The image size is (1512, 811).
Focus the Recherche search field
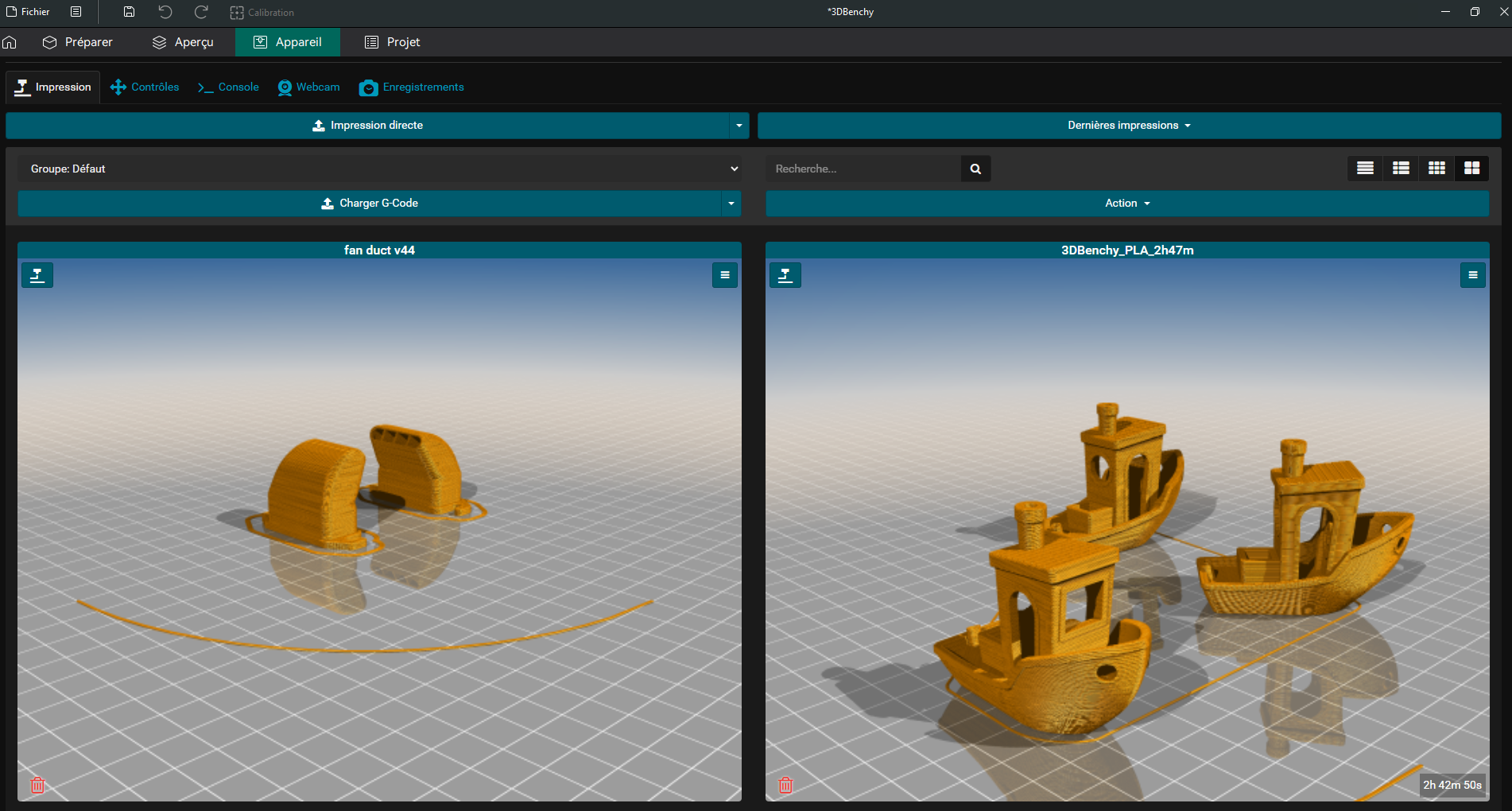pyautogui.click(x=863, y=169)
